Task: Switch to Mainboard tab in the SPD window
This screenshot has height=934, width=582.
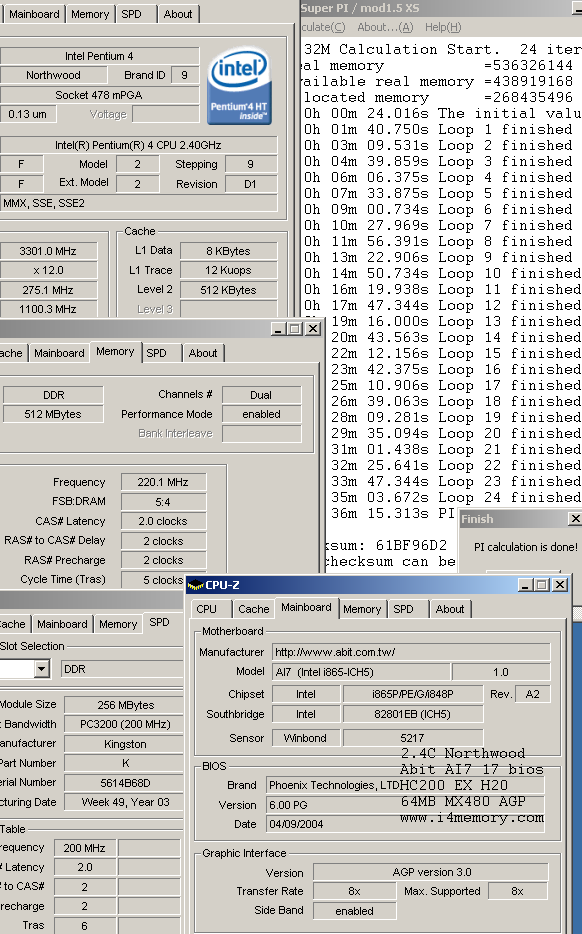Action: (x=62, y=624)
